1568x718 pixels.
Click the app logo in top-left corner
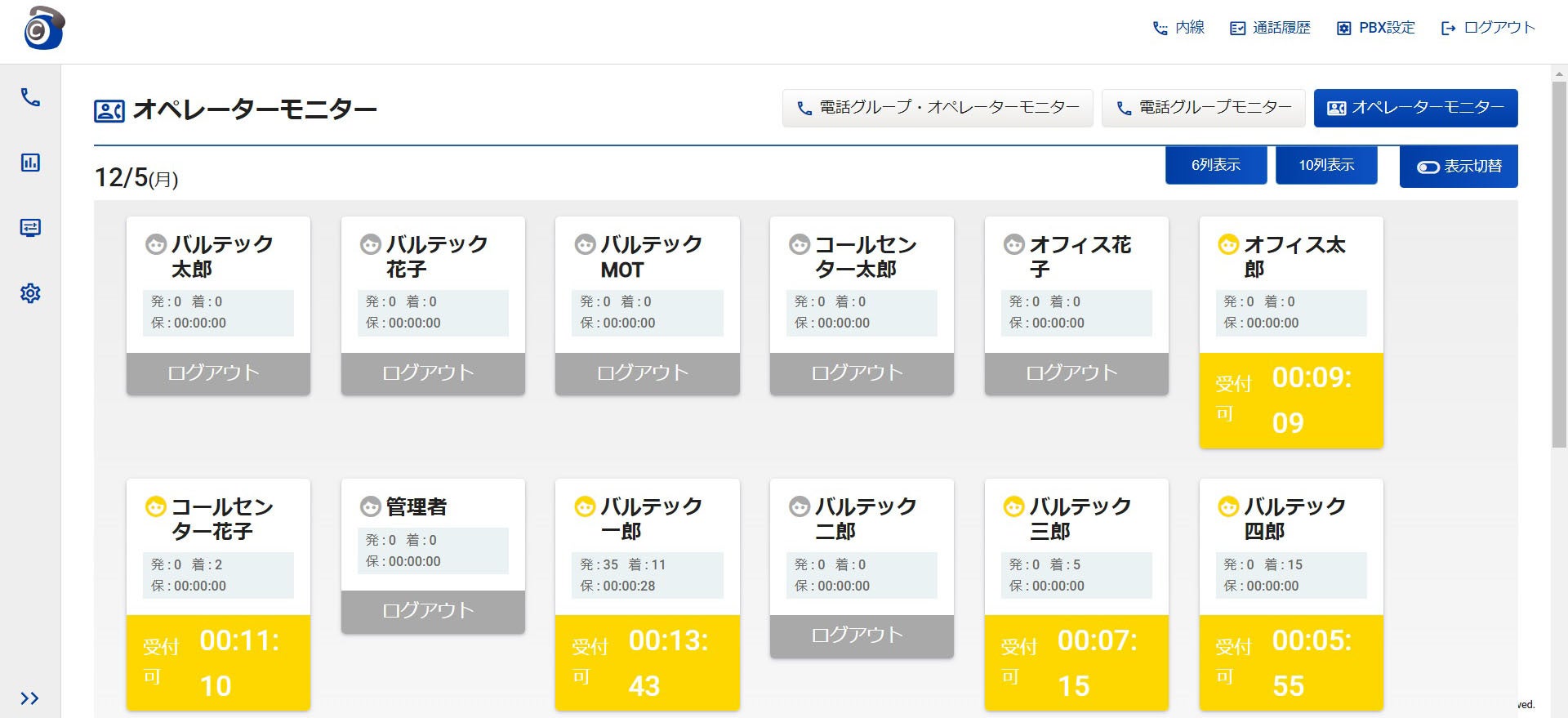pyautogui.click(x=44, y=29)
